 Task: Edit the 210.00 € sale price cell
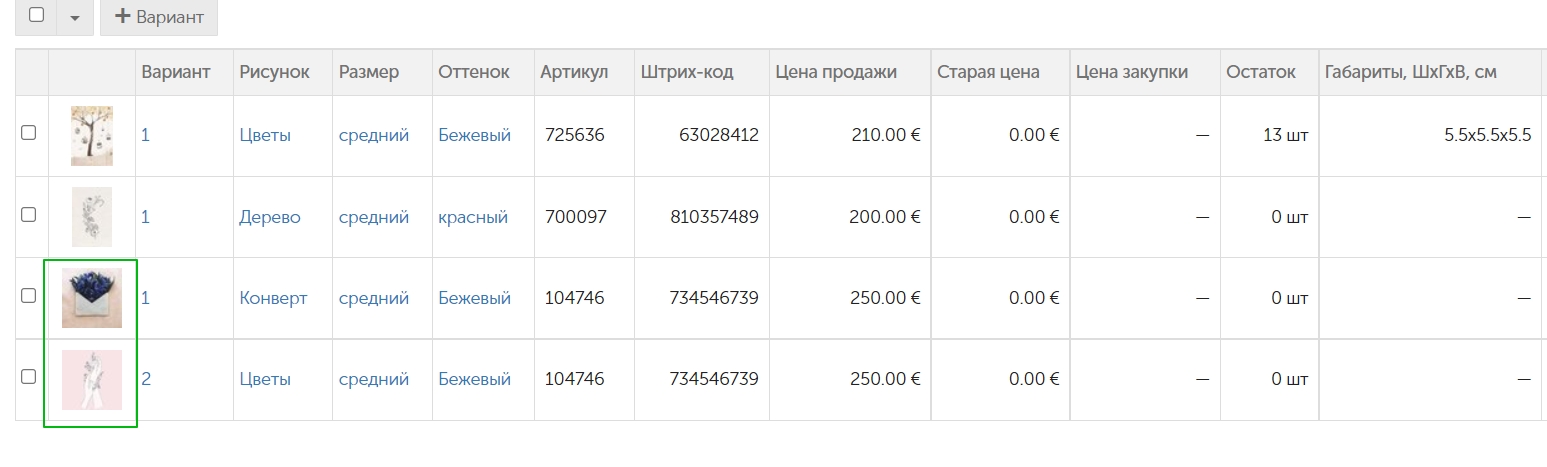pos(849,136)
